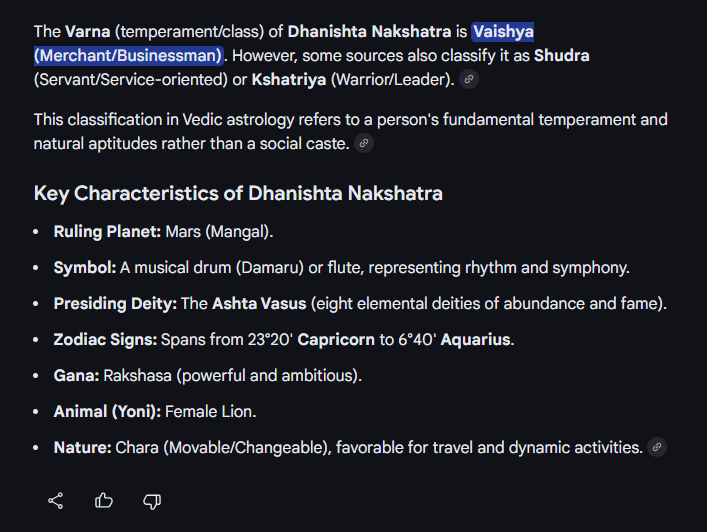
Task: Click the 'Symbol:' bullet label
Action: pos(85,267)
